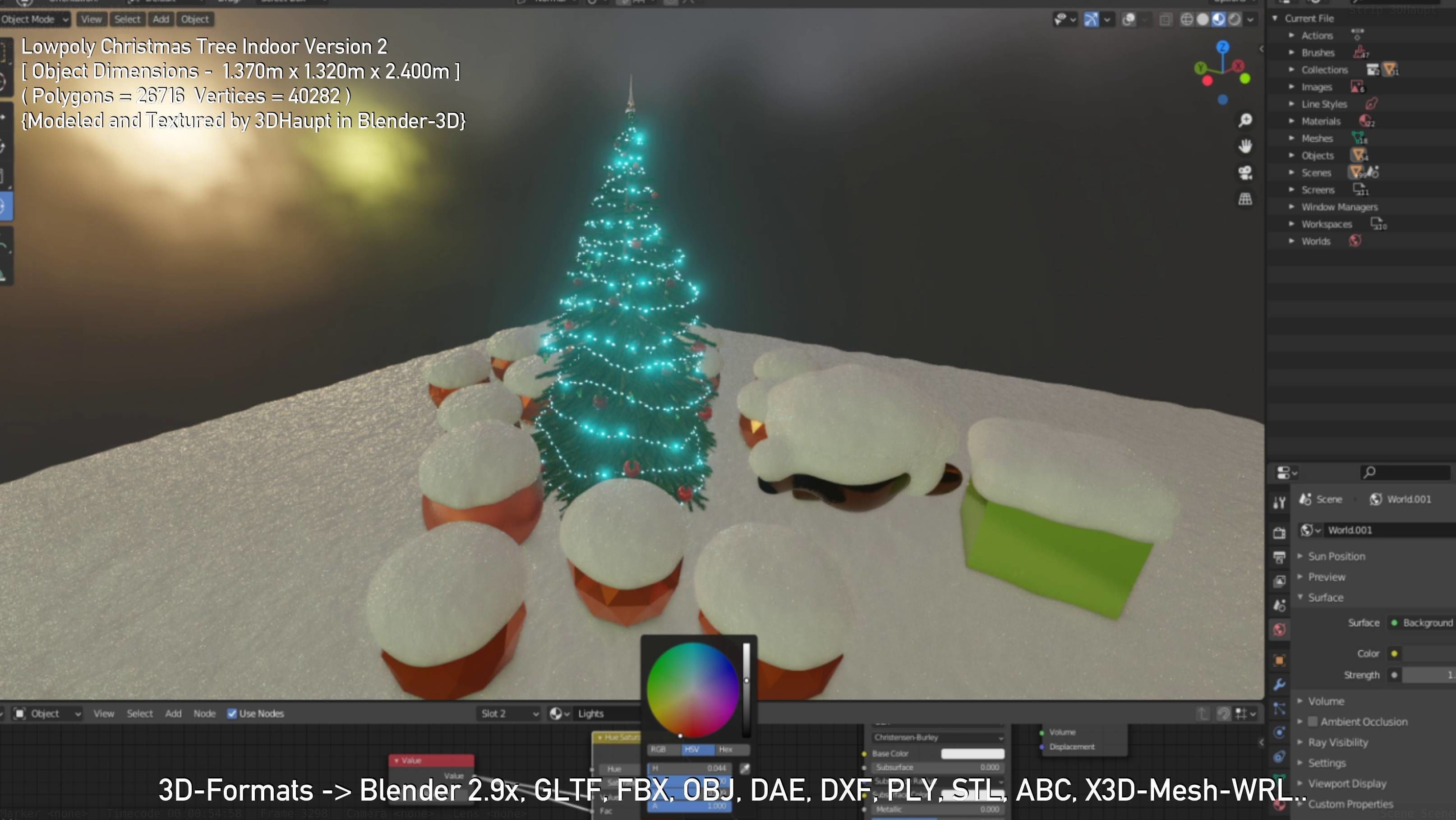This screenshot has width=1456, height=820.
Task: Click the Strength value field
Action: pyautogui.click(x=1429, y=675)
